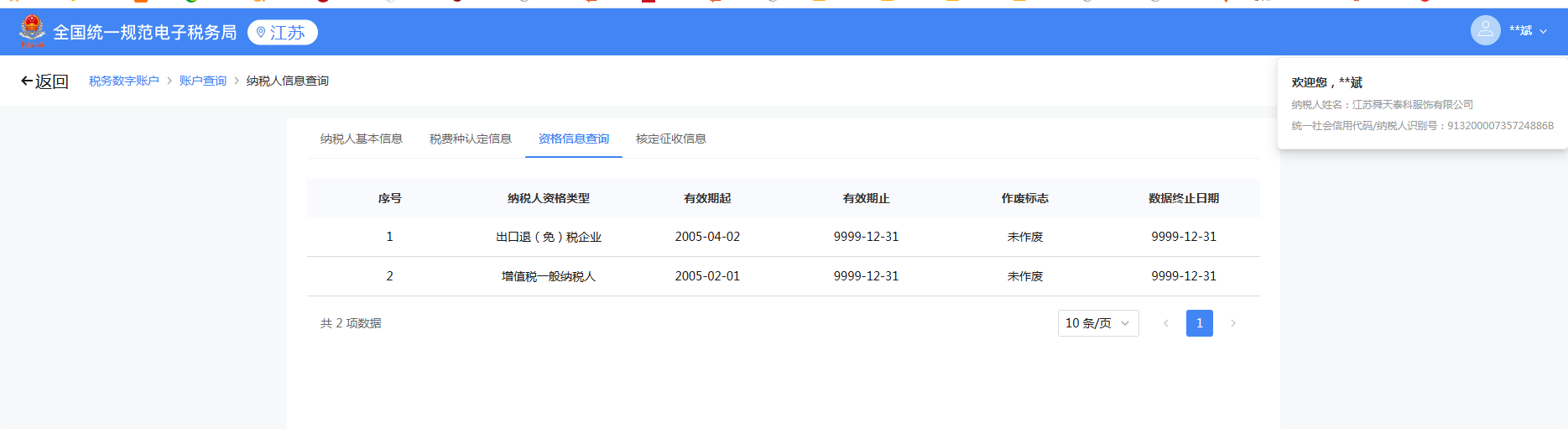
Task: Click the 纳税人资格类型 column header
Action: [548, 199]
